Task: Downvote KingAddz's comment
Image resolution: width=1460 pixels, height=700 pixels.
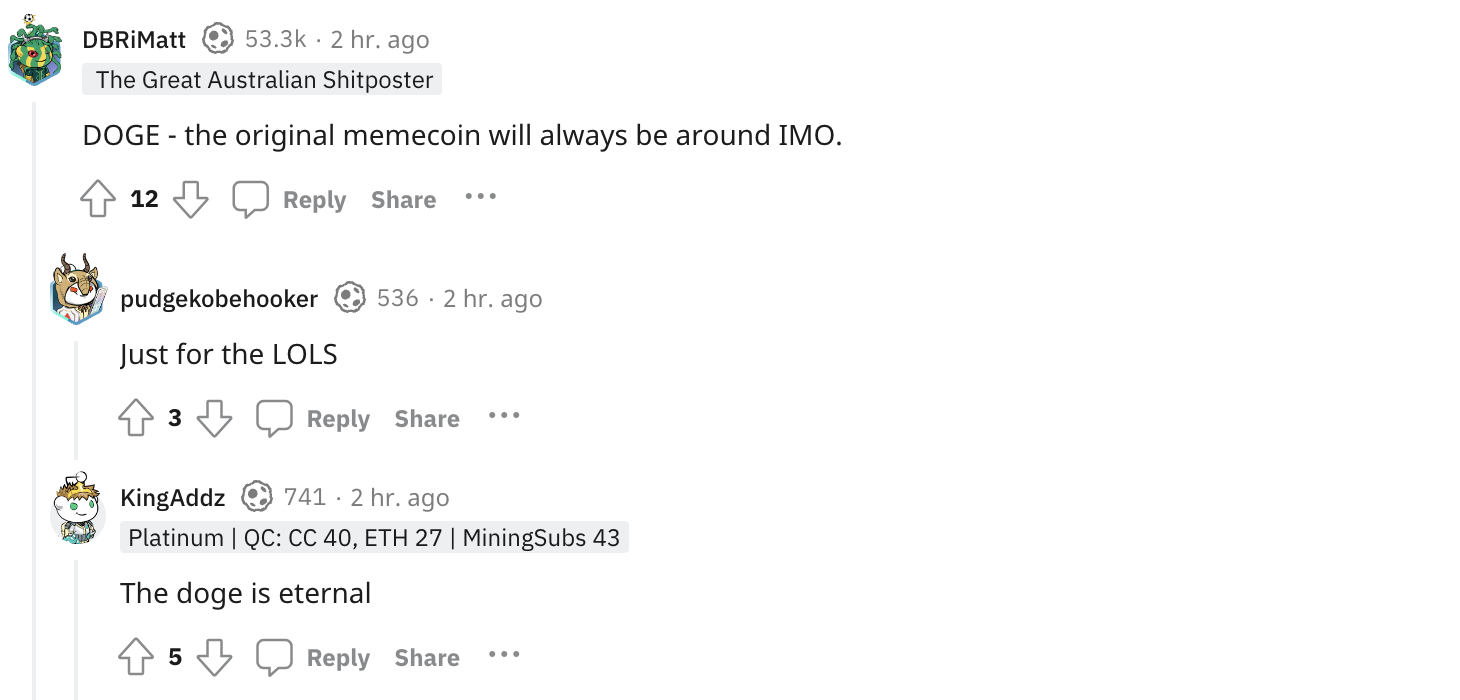Action: pyautogui.click(x=214, y=658)
